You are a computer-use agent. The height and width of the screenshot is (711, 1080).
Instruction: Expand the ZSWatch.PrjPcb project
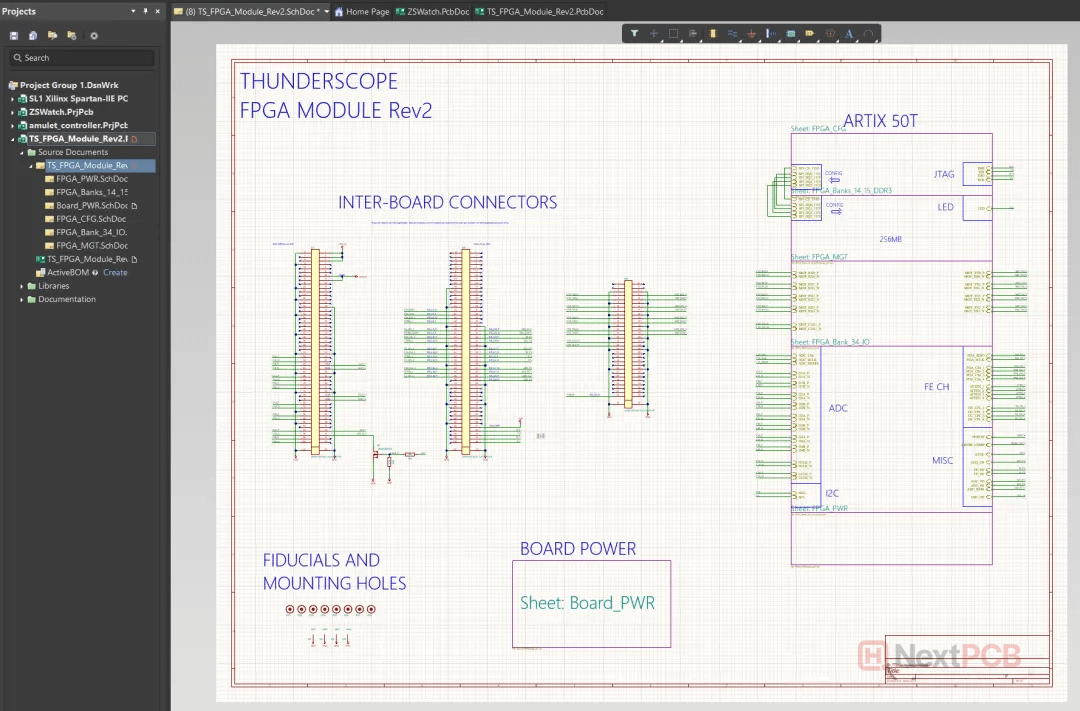[x=13, y=112]
